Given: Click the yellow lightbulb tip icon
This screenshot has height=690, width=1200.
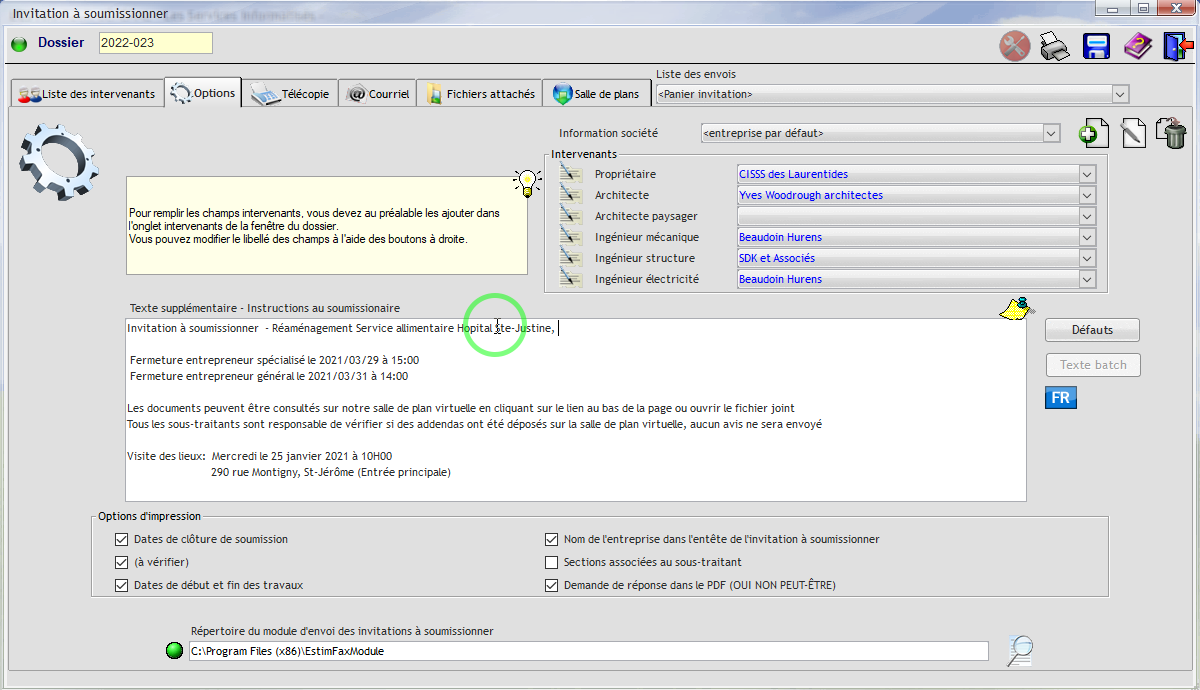Looking at the screenshot, I should pos(526,181).
